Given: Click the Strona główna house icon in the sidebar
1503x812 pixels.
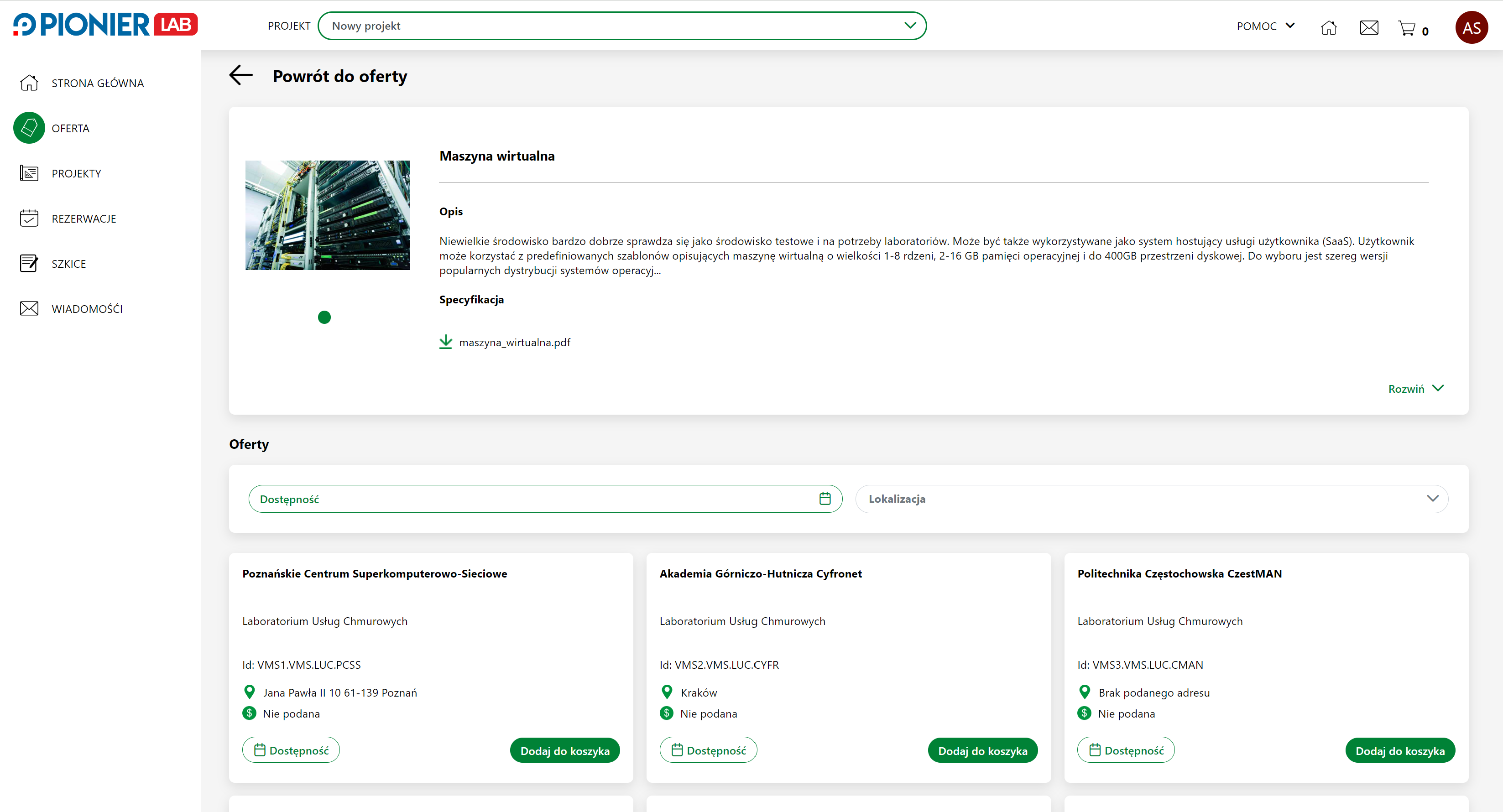Looking at the screenshot, I should [29, 83].
